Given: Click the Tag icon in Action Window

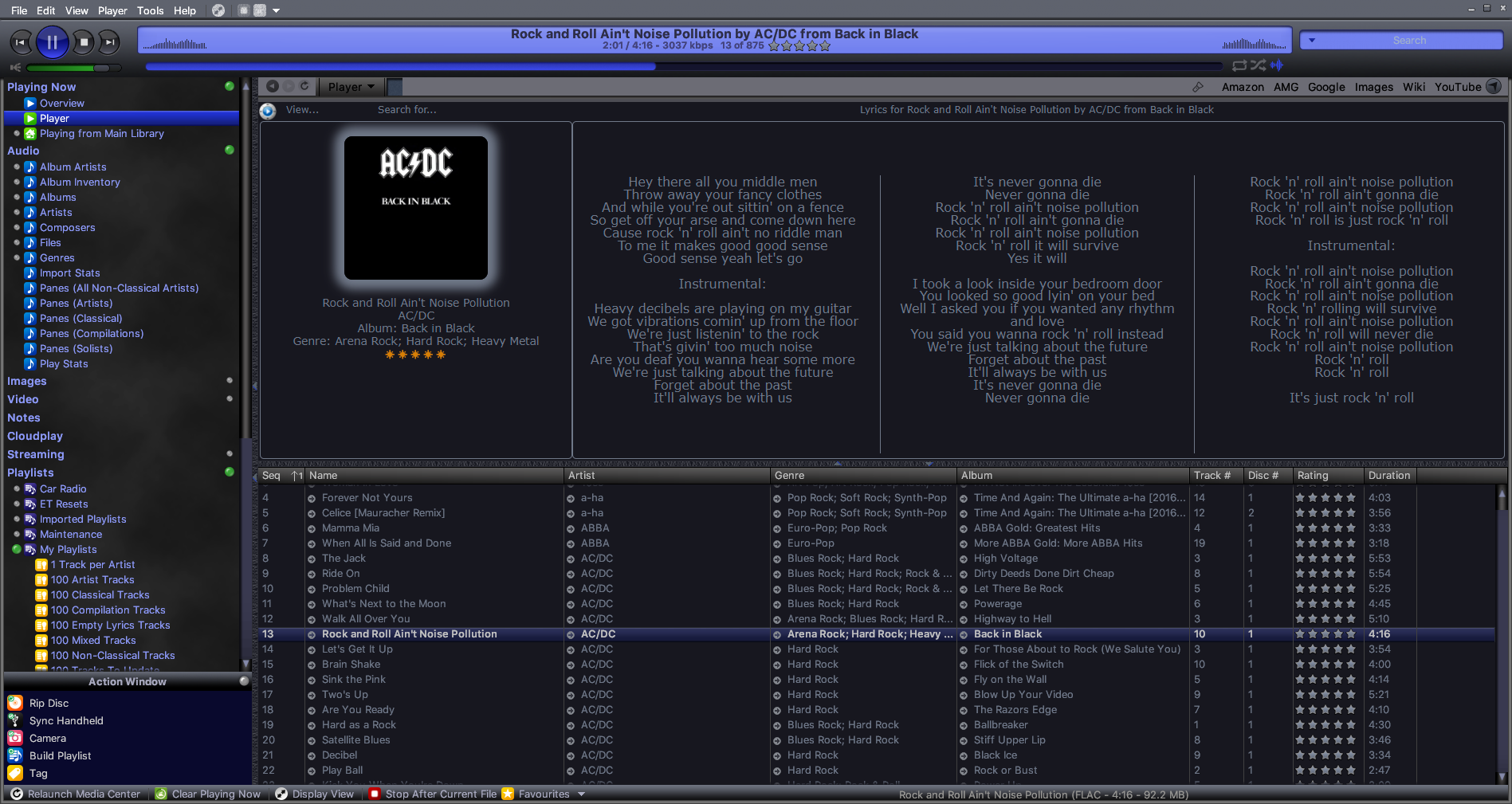Looking at the screenshot, I should (x=15, y=773).
